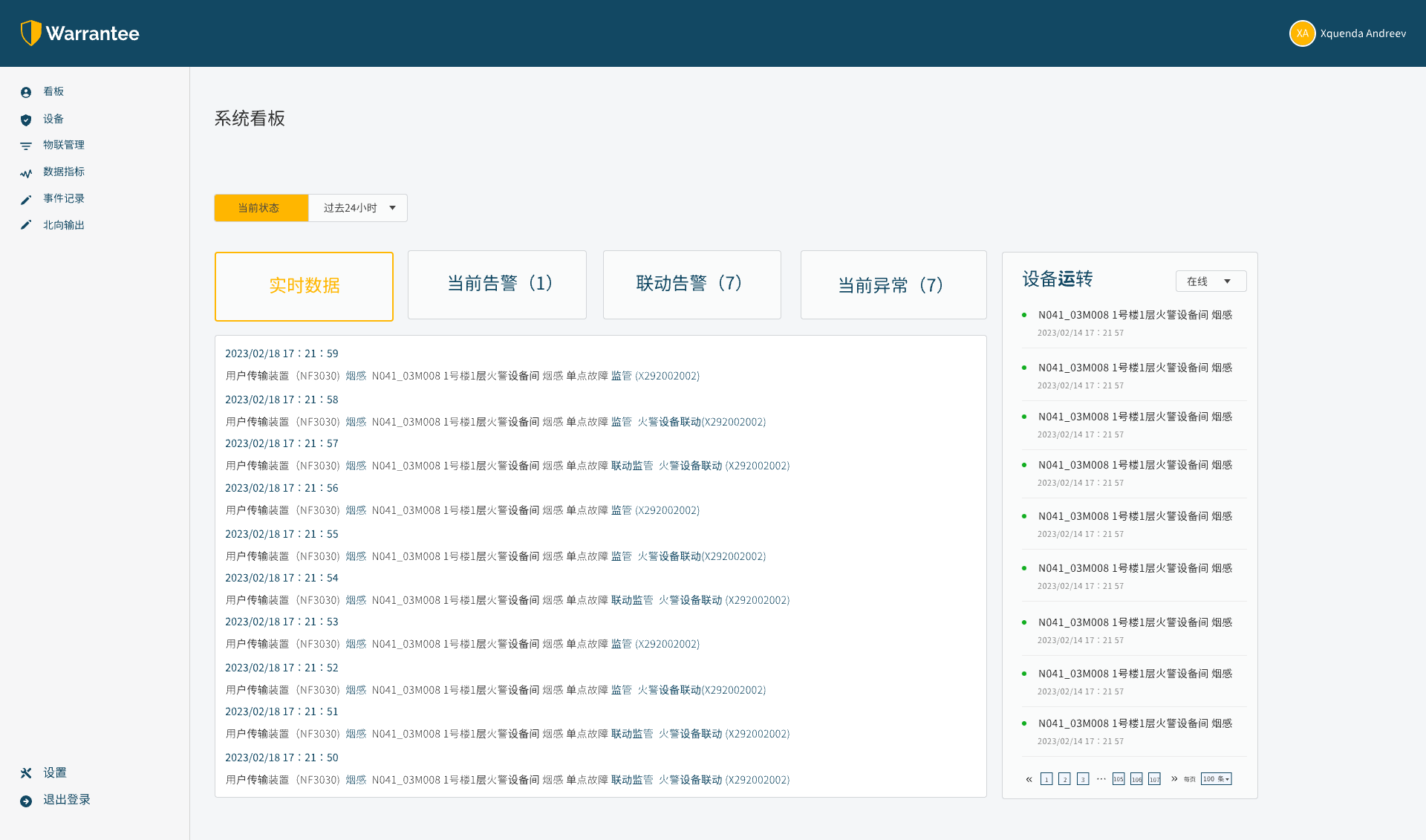Click timestamp 2023/02/18 17：21：55
The width and height of the screenshot is (1426, 840).
coord(281,534)
